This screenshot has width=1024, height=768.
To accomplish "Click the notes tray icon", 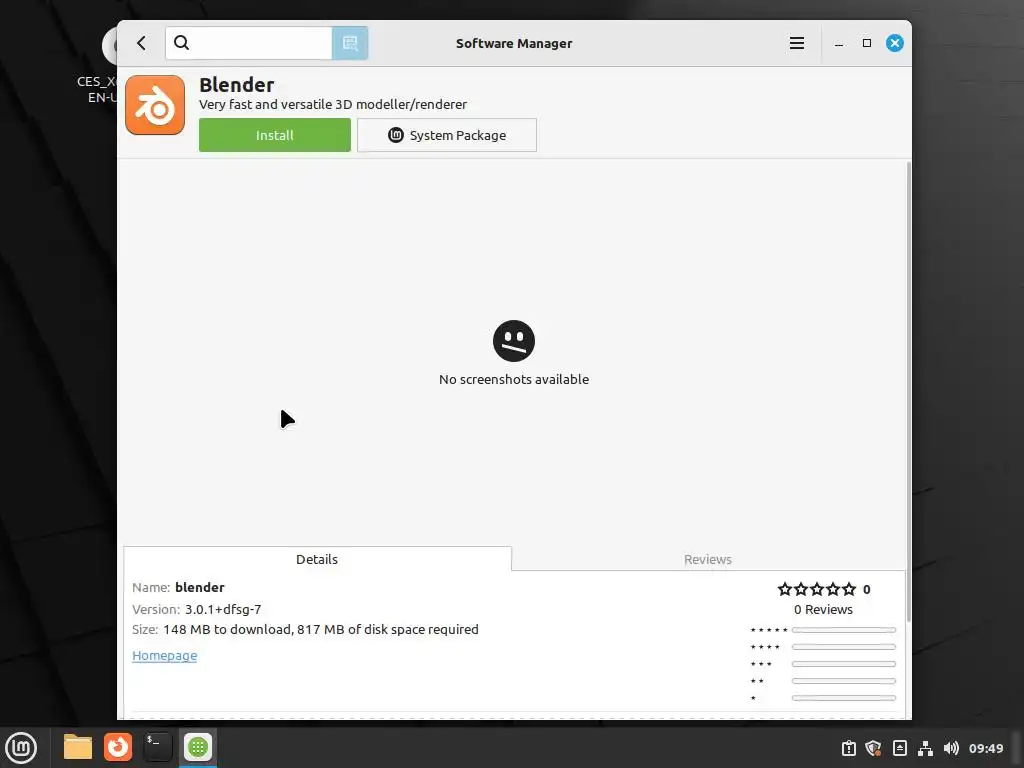I will [899, 748].
